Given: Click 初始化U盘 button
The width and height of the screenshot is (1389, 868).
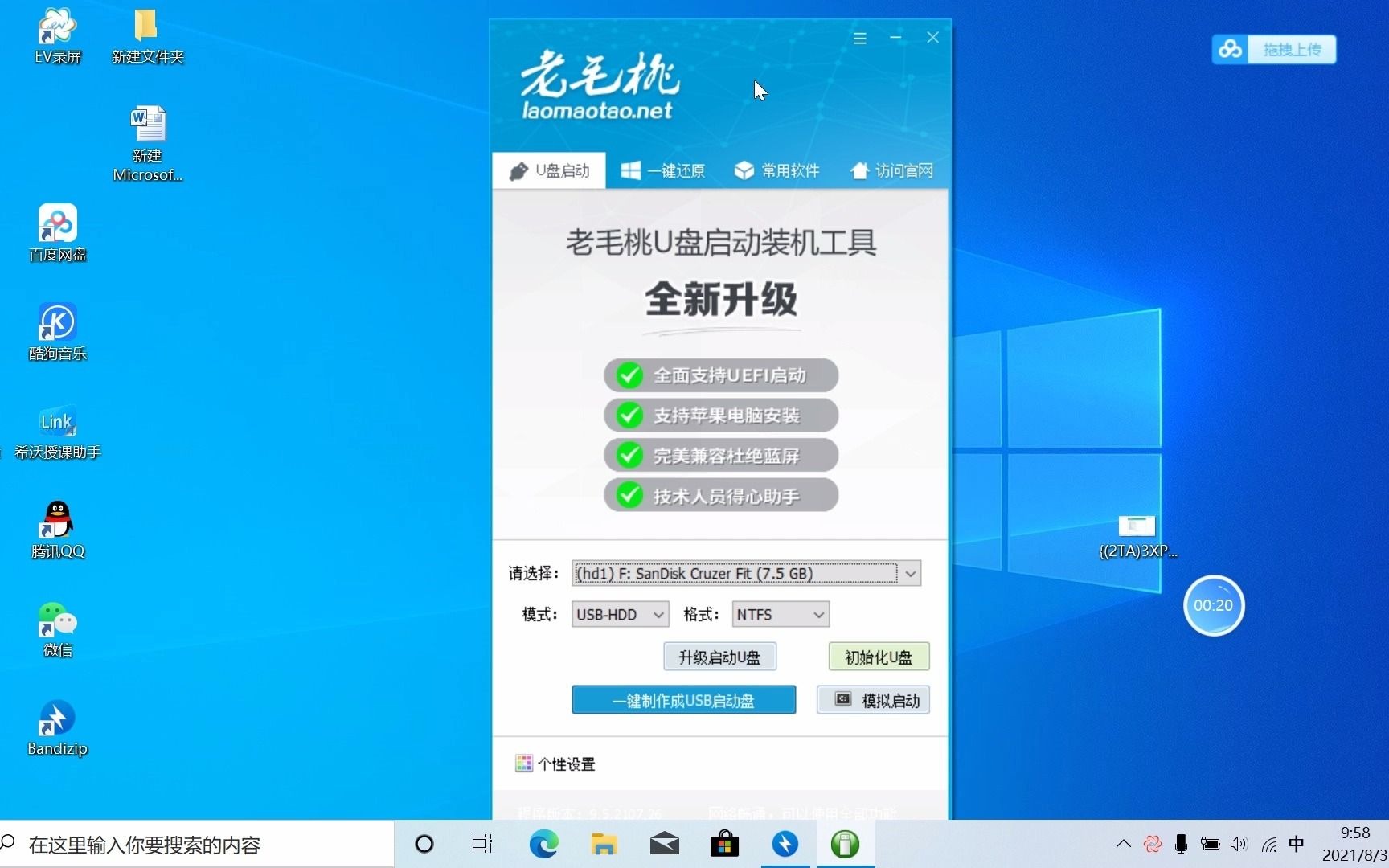Looking at the screenshot, I should coord(879,657).
